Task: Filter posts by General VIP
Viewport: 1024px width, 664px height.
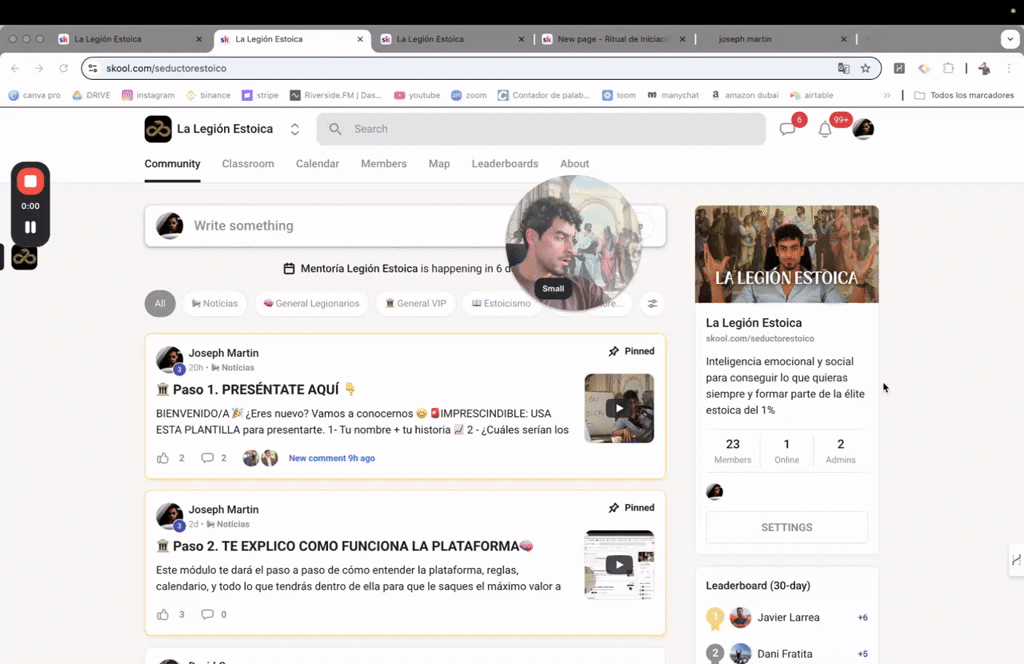Action: 416,303
